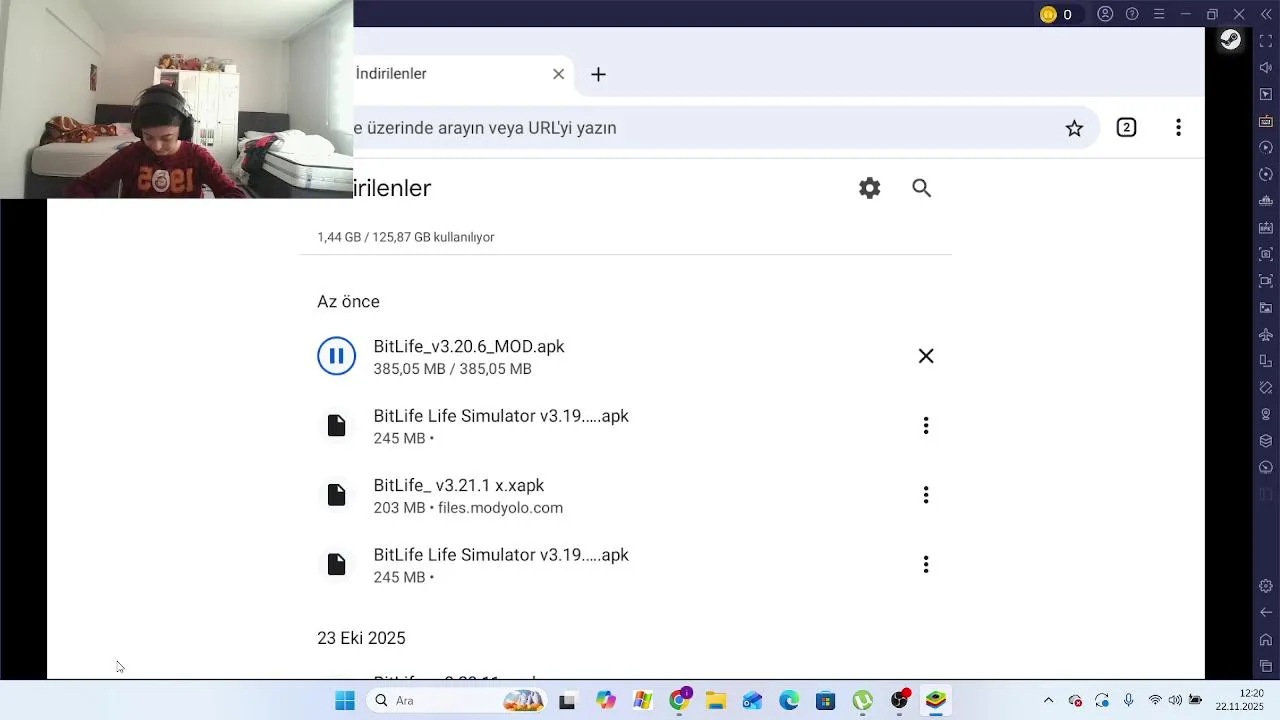The image size is (1280, 720).
Task: Install APK via BlueStacks APK icon
Action: tap(1266, 228)
